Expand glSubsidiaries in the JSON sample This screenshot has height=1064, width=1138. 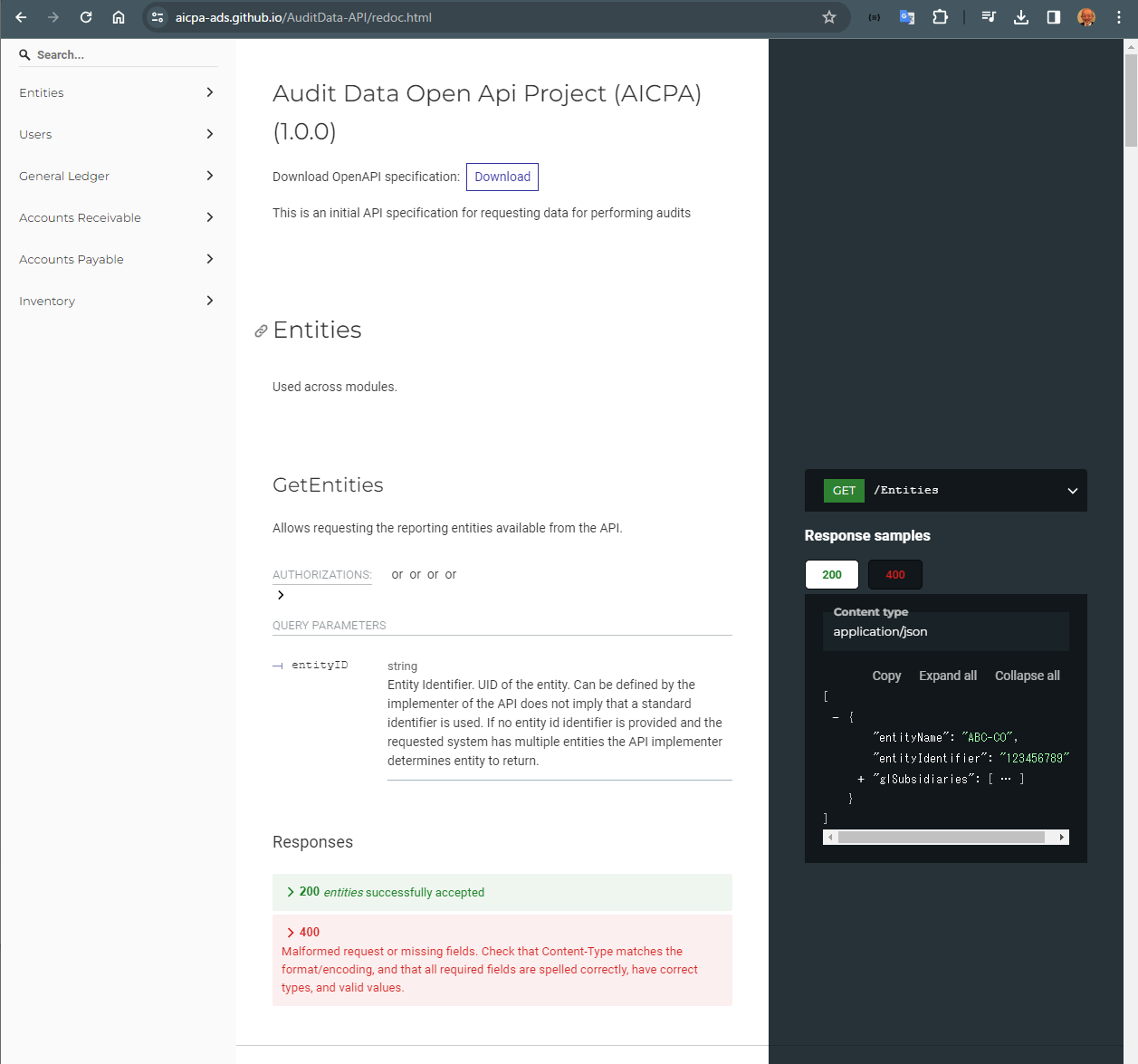[861, 779]
